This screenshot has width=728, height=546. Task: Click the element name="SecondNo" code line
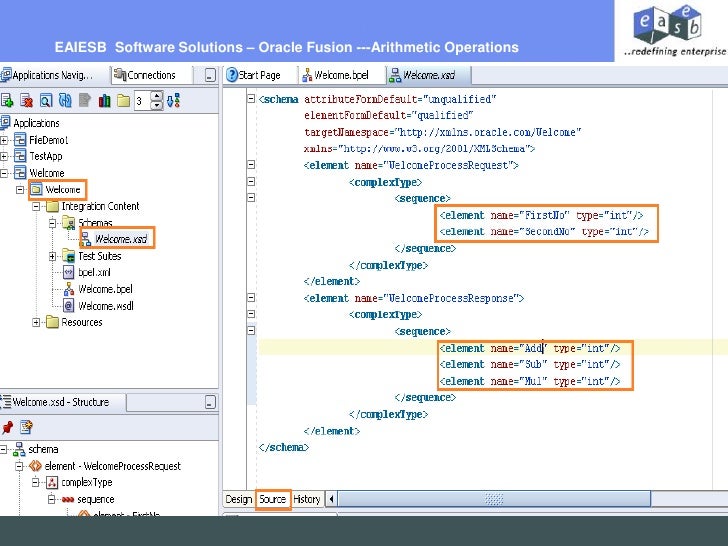[544, 231]
